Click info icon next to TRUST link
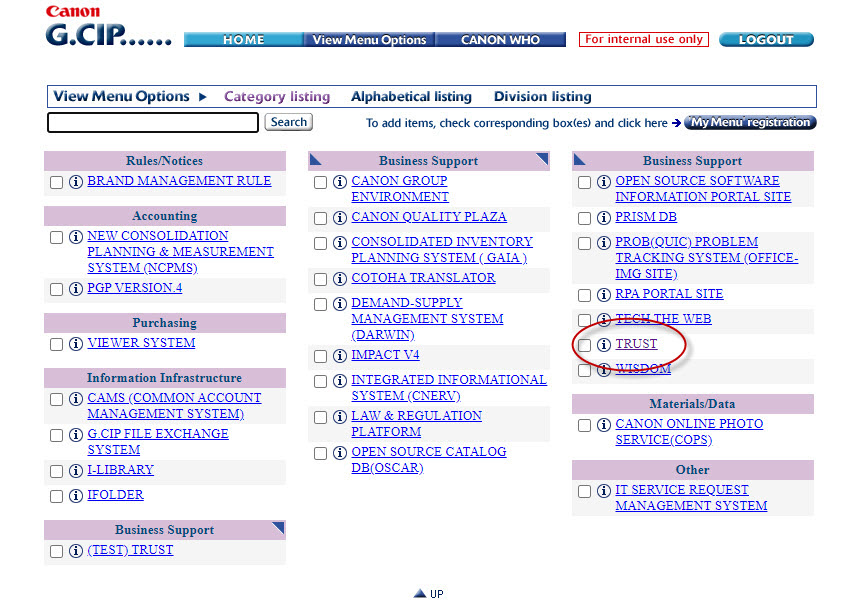865x600 pixels. coord(604,345)
